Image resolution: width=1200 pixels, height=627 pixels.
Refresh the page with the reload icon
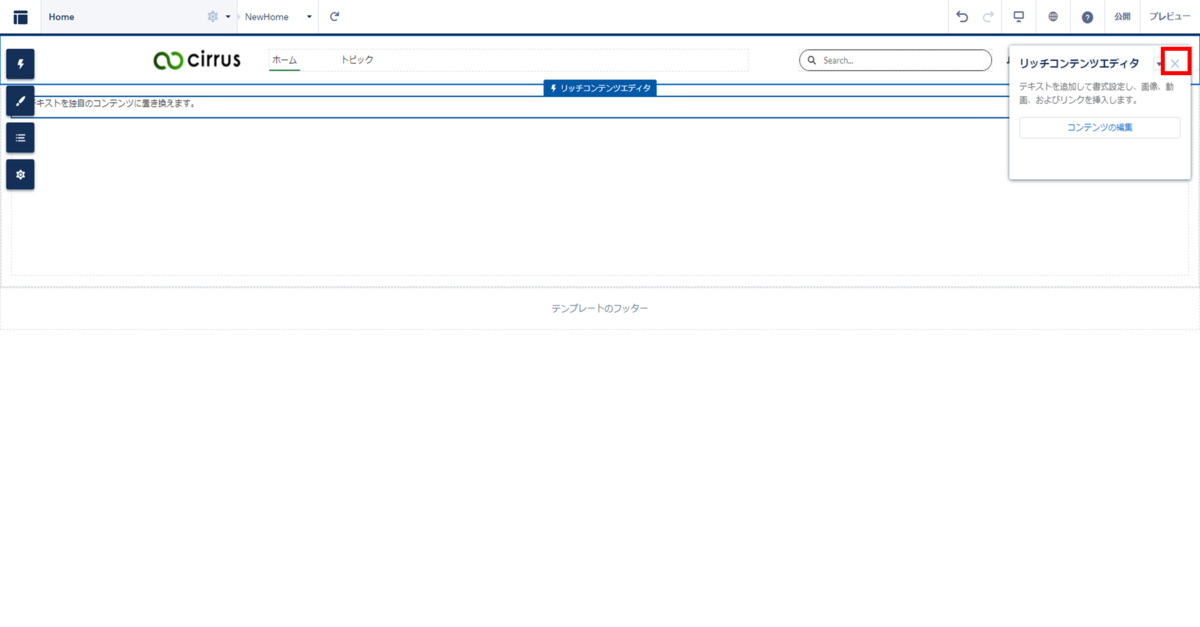click(335, 17)
